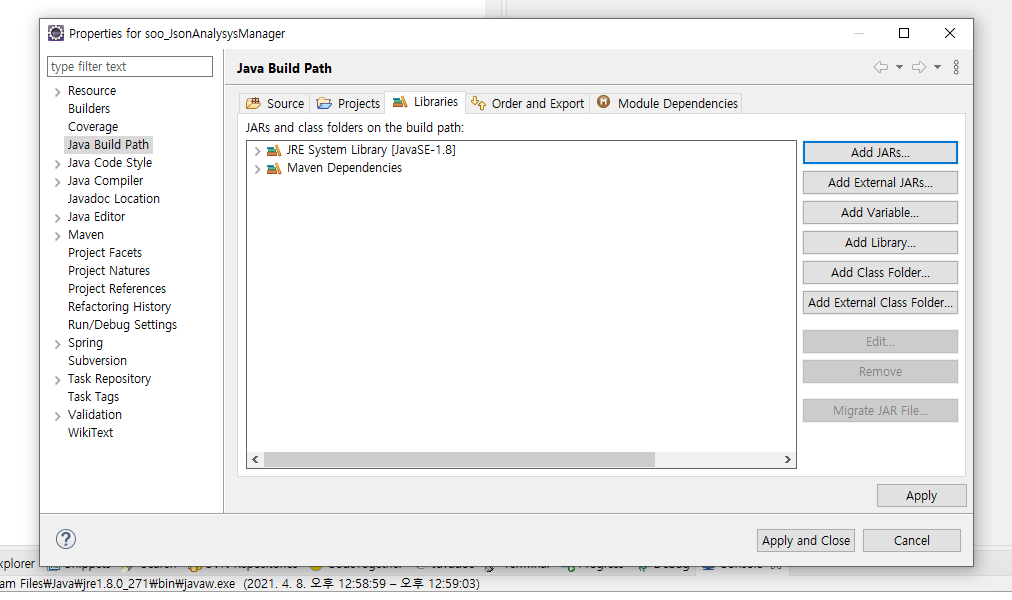Select Builders in the properties tree
The image size is (1012, 600).
pos(89,108)
